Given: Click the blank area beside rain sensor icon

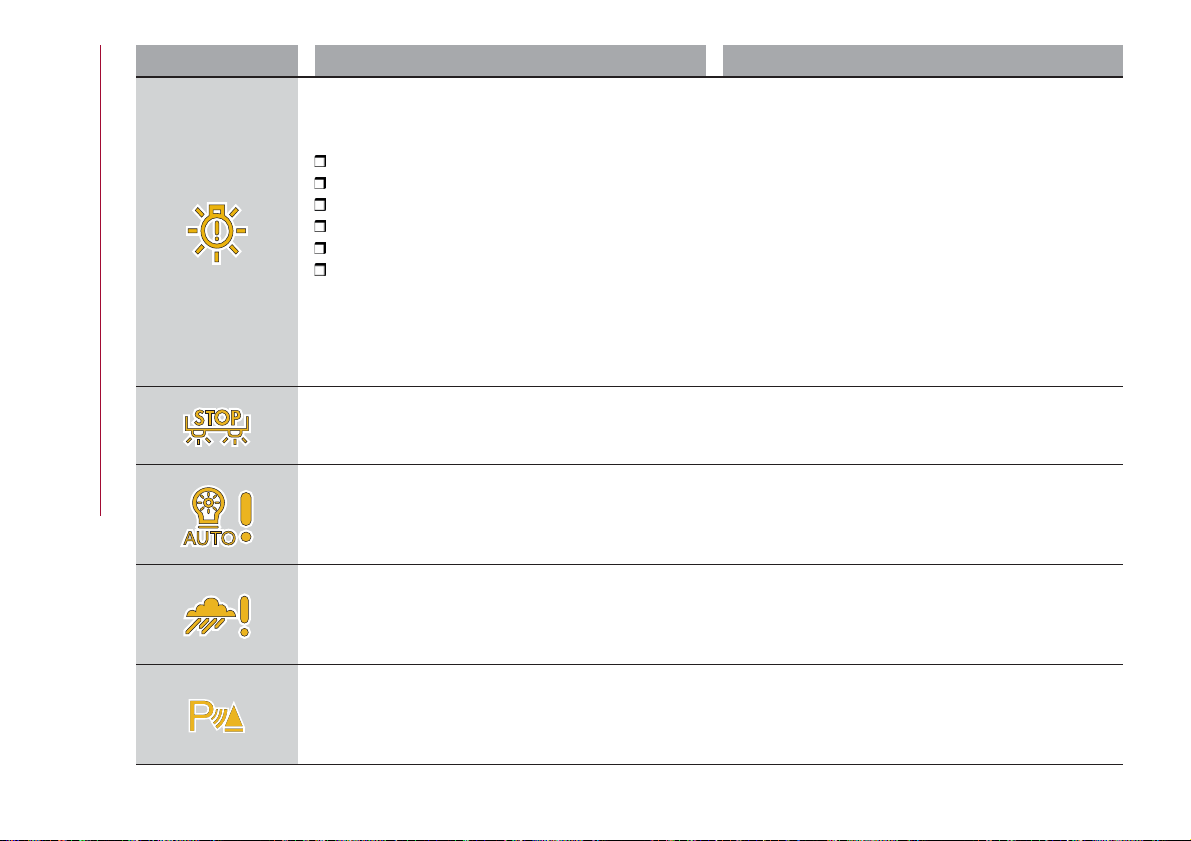Looking at the screenshot, I should click(710, 615).
